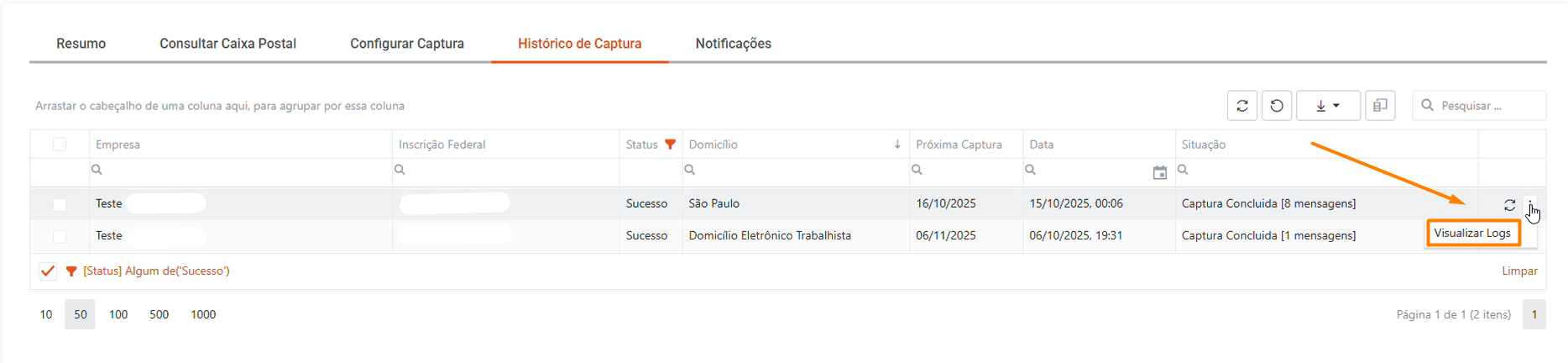The image size is (1568, 363).
Task: Click the refresh grid toolbar icon
Action: coord(1242,106)
